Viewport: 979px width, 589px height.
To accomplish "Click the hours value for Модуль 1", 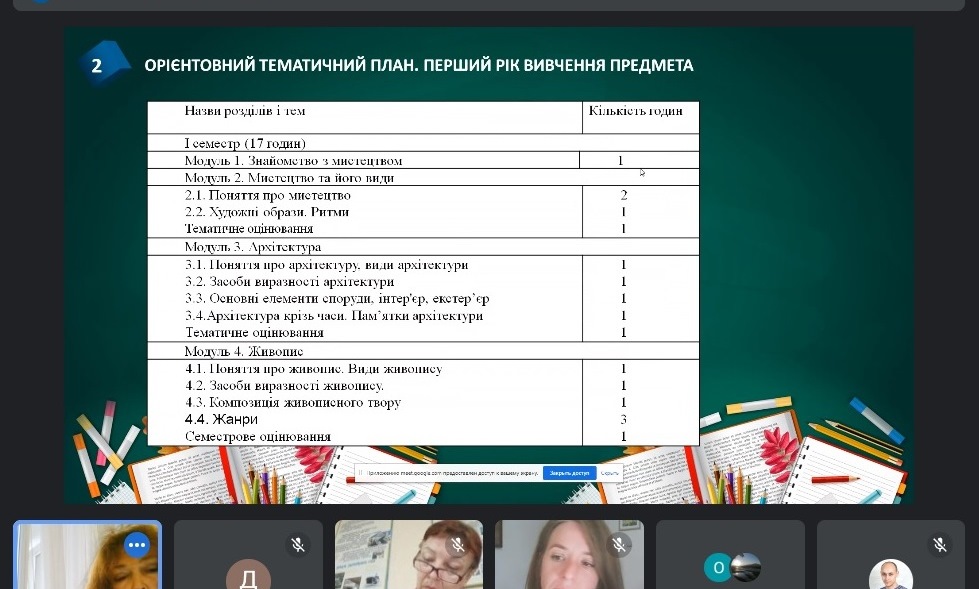I will 621,161.
